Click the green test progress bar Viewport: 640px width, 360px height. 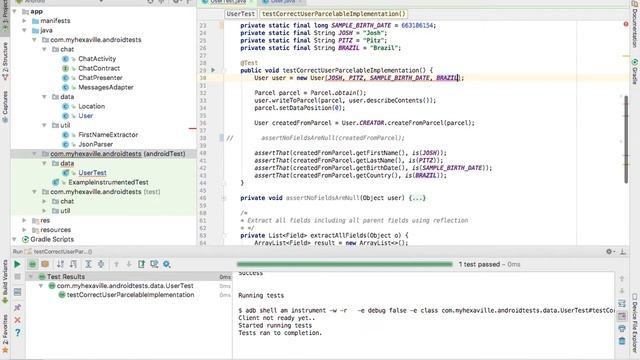pyautogui.click(x=344, y=264)
